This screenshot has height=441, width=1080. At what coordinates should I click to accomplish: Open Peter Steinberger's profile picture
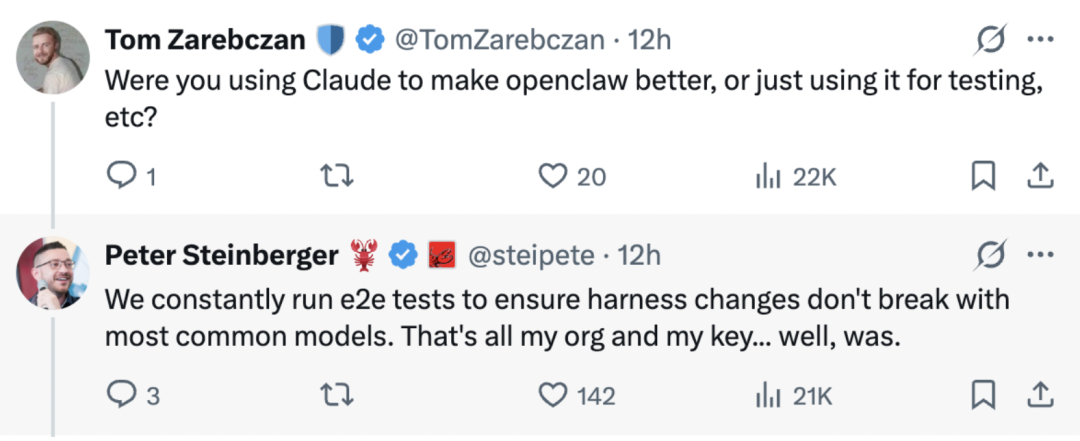pos(54,273)
